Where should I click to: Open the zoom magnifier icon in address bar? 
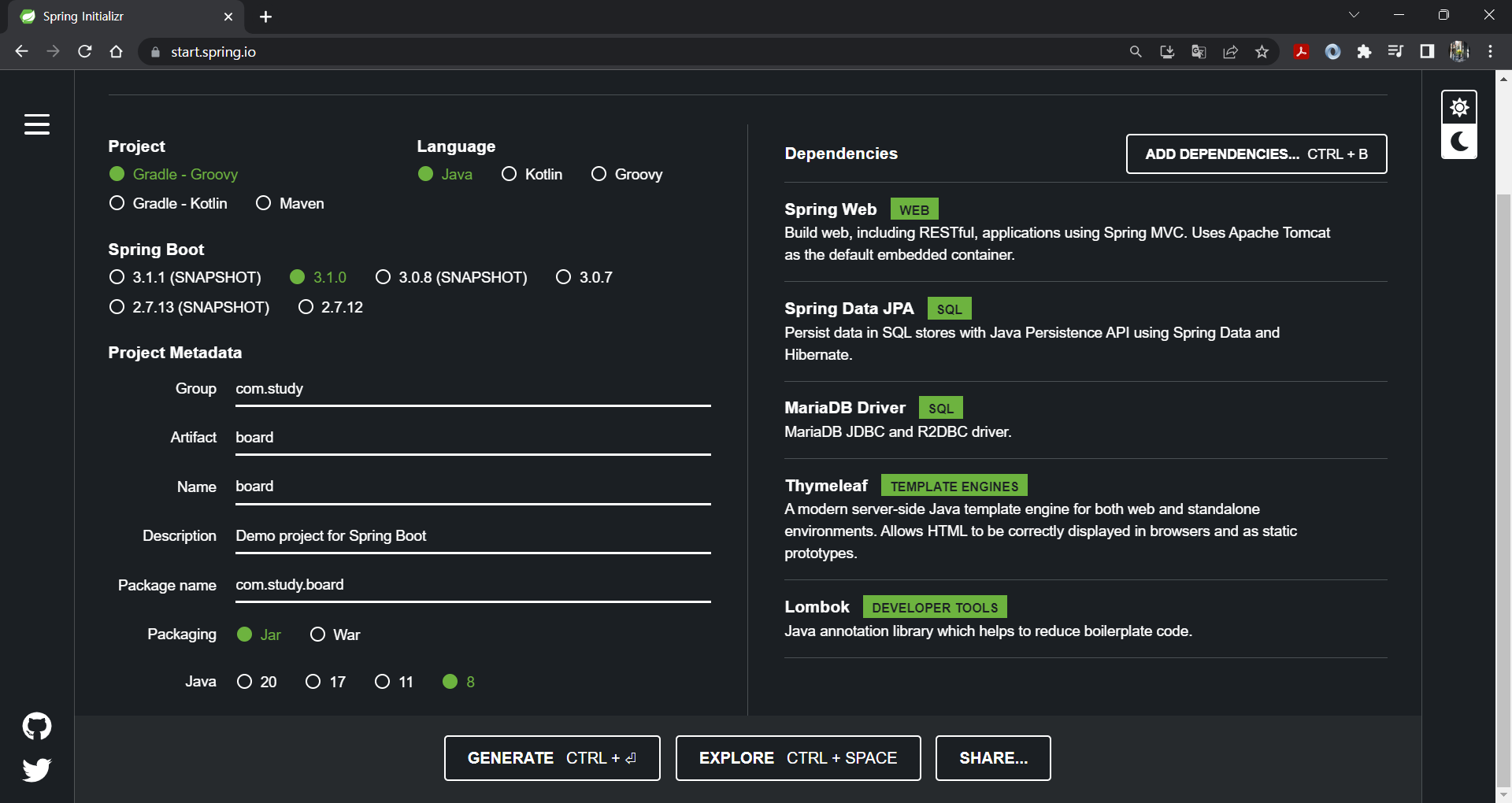(x=1136, y=51)
